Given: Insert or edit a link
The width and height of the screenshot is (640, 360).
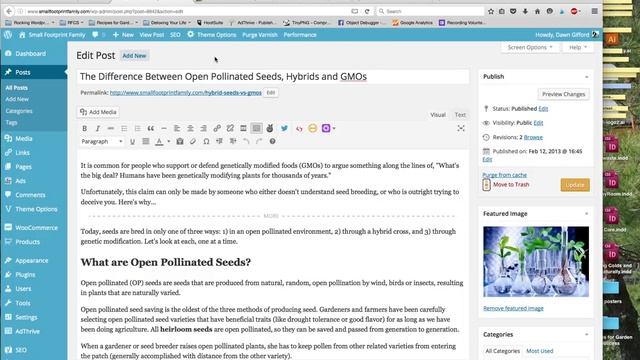Looking at the screenshot, I should tap(217, 128).
